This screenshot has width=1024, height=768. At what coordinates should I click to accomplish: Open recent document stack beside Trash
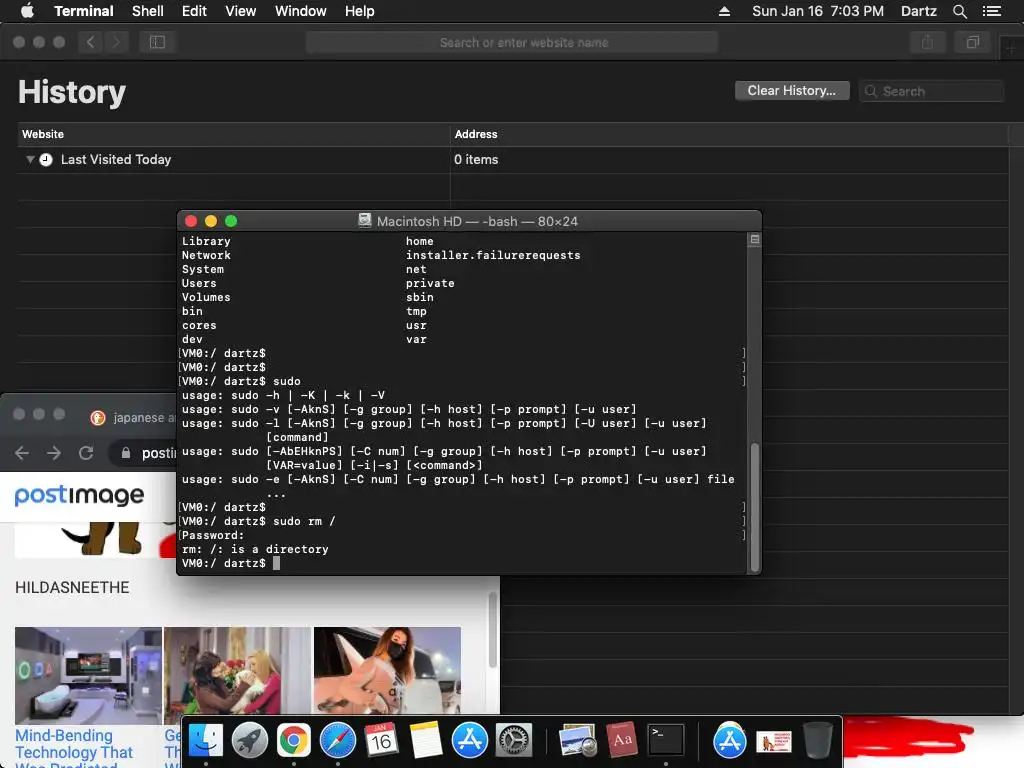pos(773,742)
